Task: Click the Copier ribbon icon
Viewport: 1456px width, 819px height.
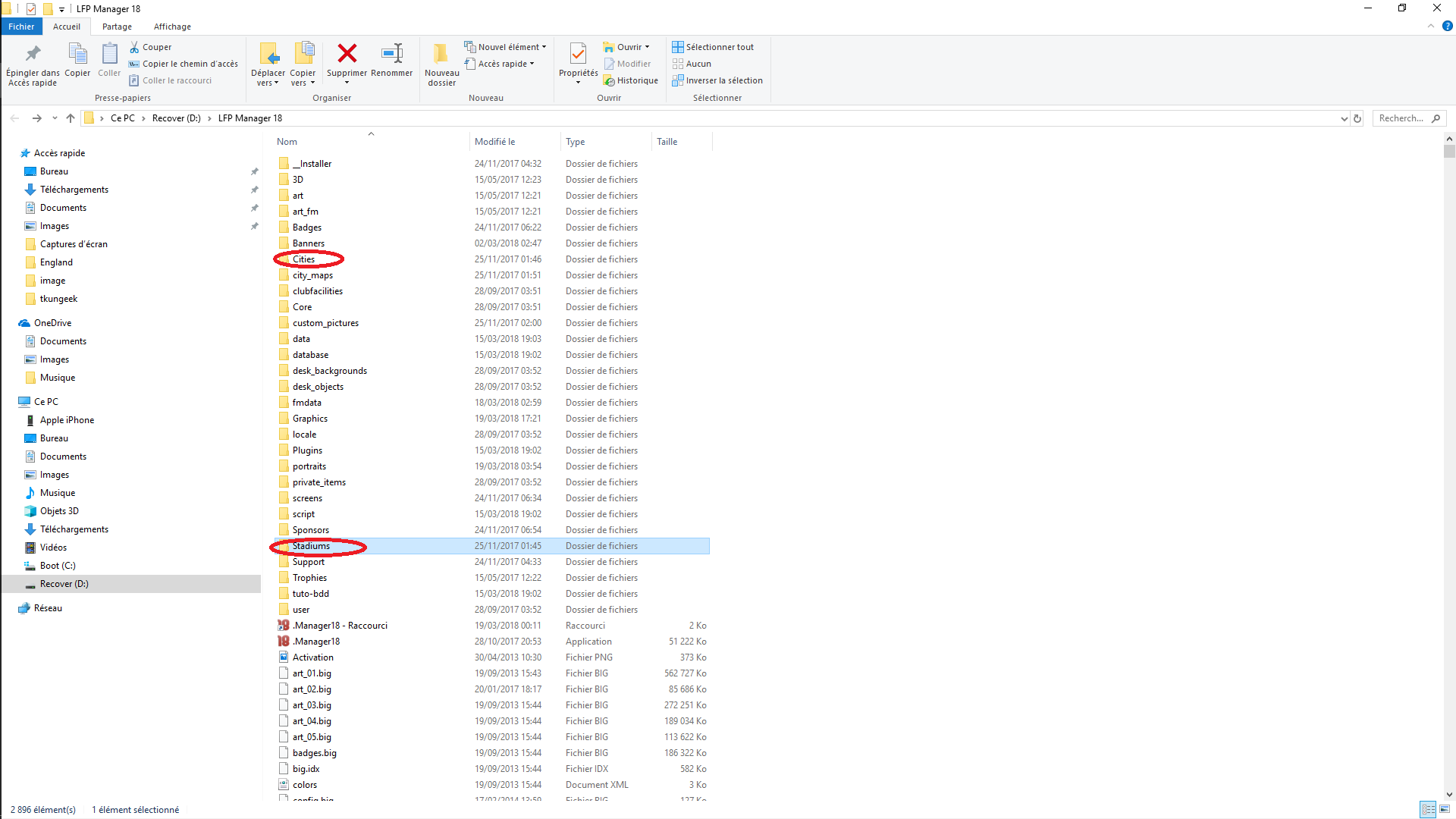Action: (x=77, y=54)
